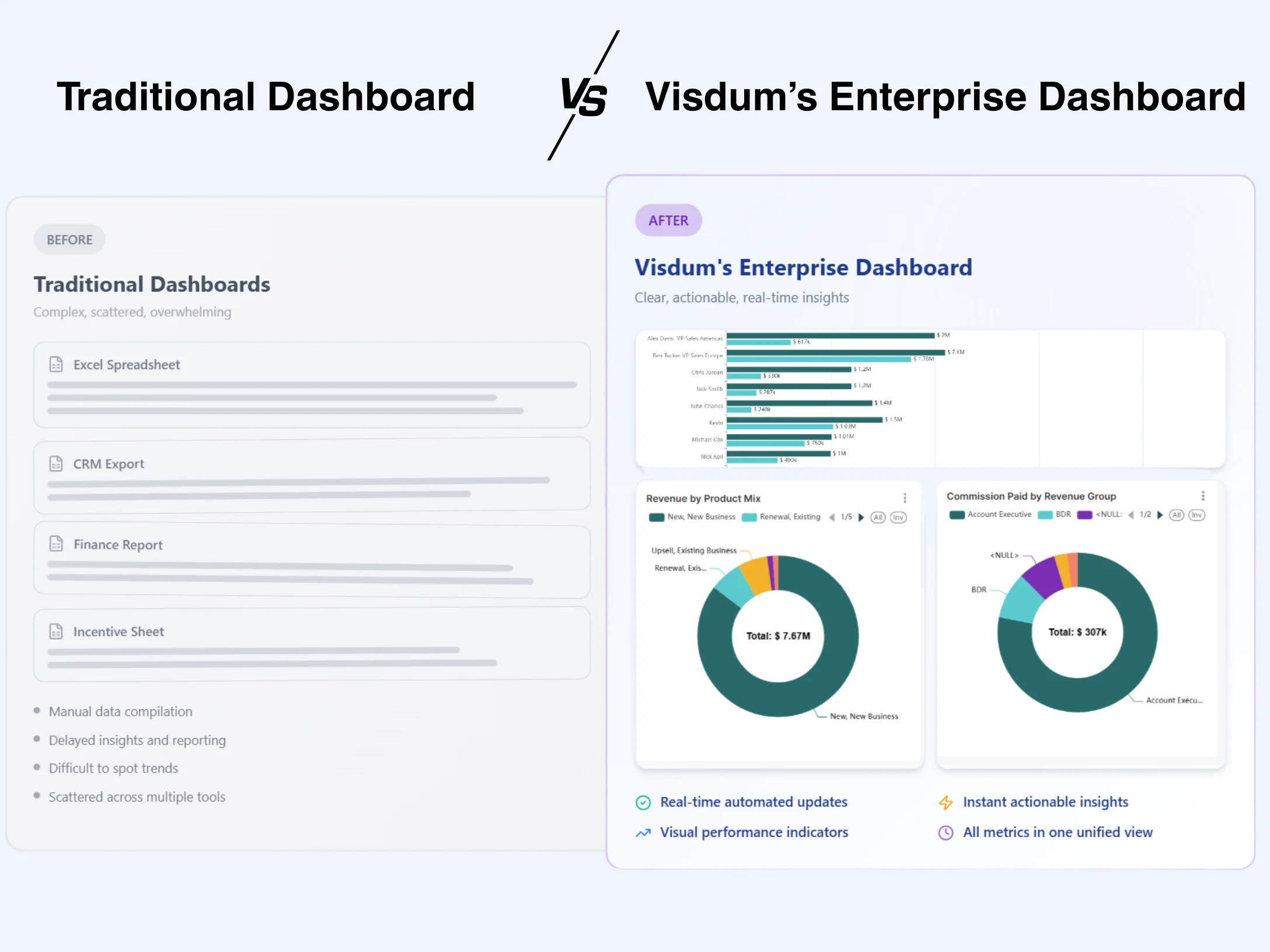
Task: Click the Incentive Sheet document icon
Action: pyautogui.click(x=56, y=631)
